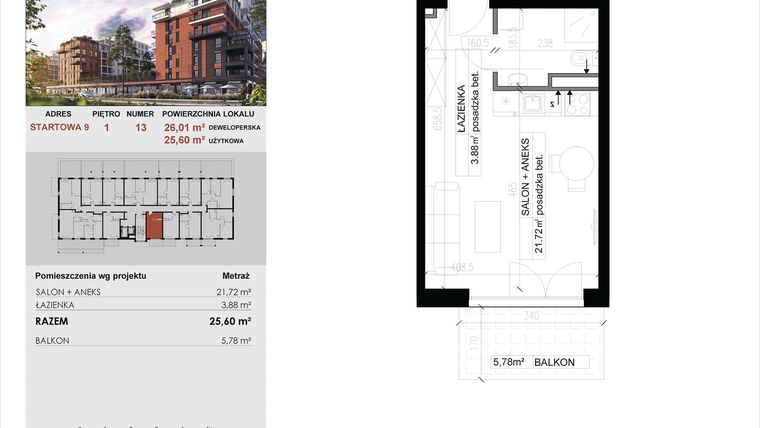Click the RAZEM total label
Image resolution: width=760 pixels, height=428 pixels.
[52, 321]
